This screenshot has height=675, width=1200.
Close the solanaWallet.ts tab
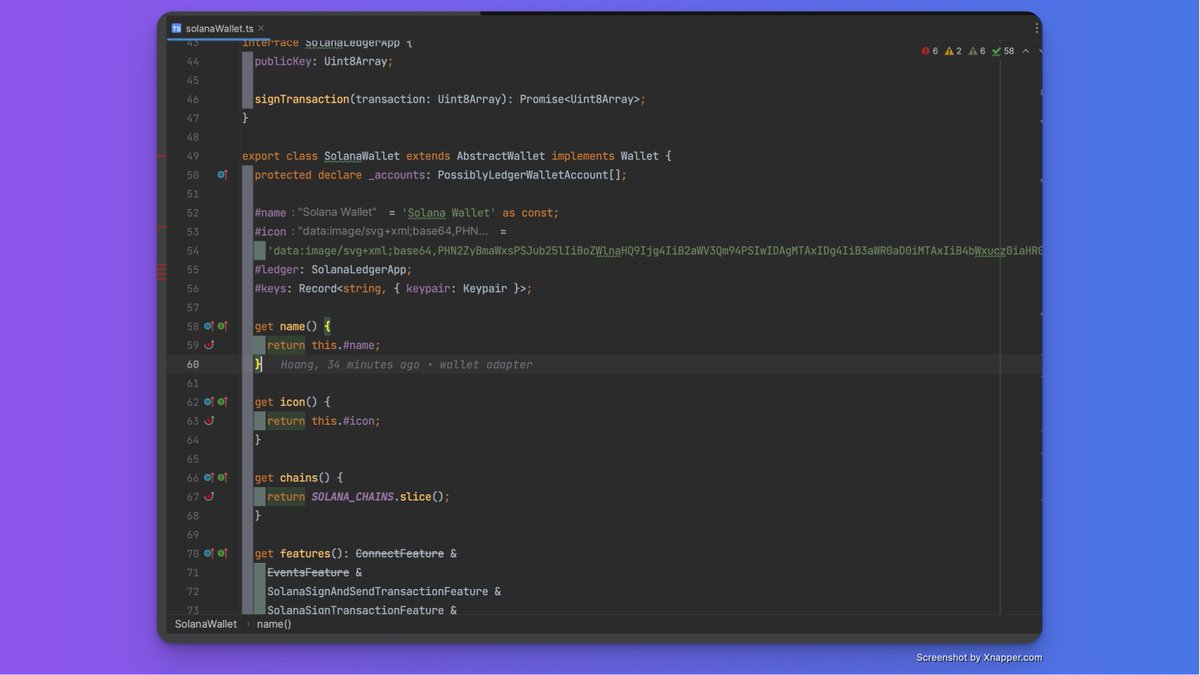click(260, 28)
